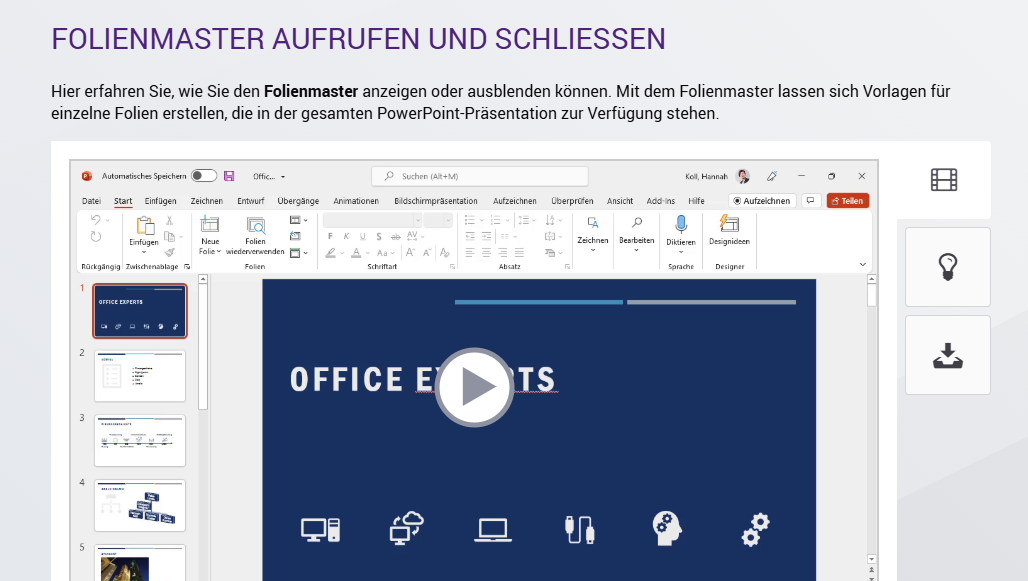1028x581 pixels.
Task: Select slide 3 timeline thumbnail
Action: click(140, 441)
